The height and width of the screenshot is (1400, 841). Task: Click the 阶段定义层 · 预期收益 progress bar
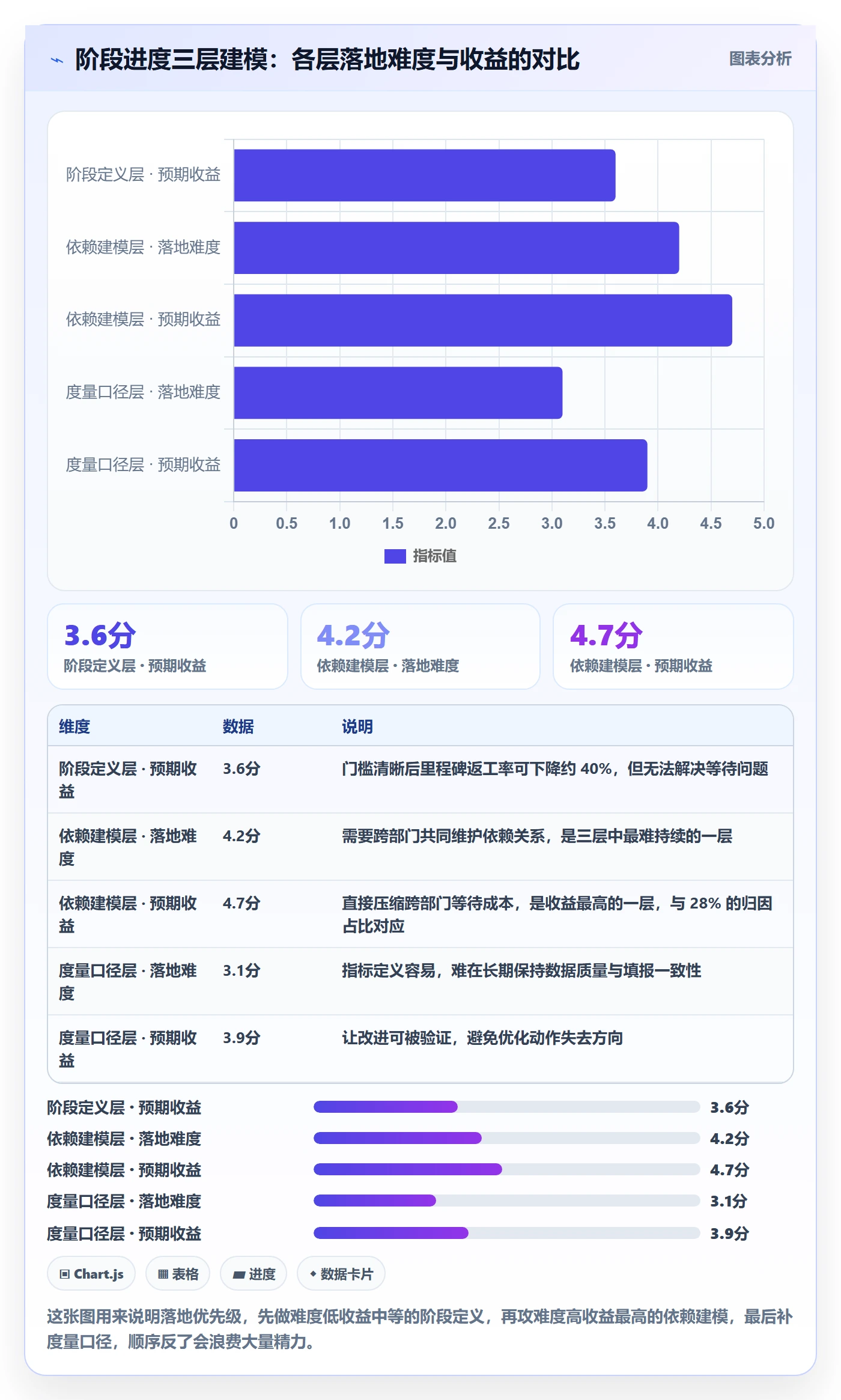point(507,1107)
